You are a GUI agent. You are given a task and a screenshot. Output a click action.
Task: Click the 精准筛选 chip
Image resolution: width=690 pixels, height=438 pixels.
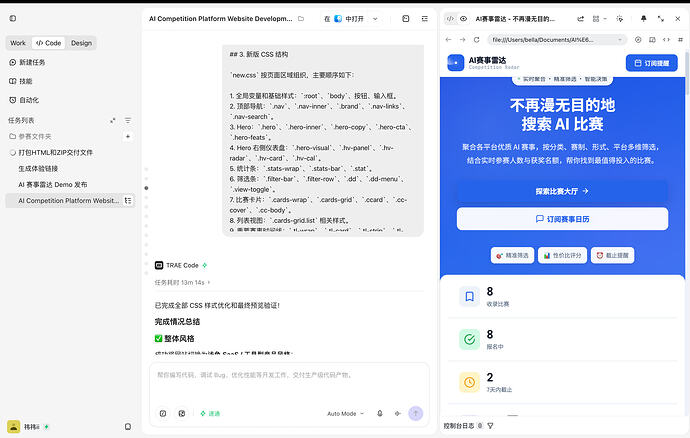tap(512, 255)
